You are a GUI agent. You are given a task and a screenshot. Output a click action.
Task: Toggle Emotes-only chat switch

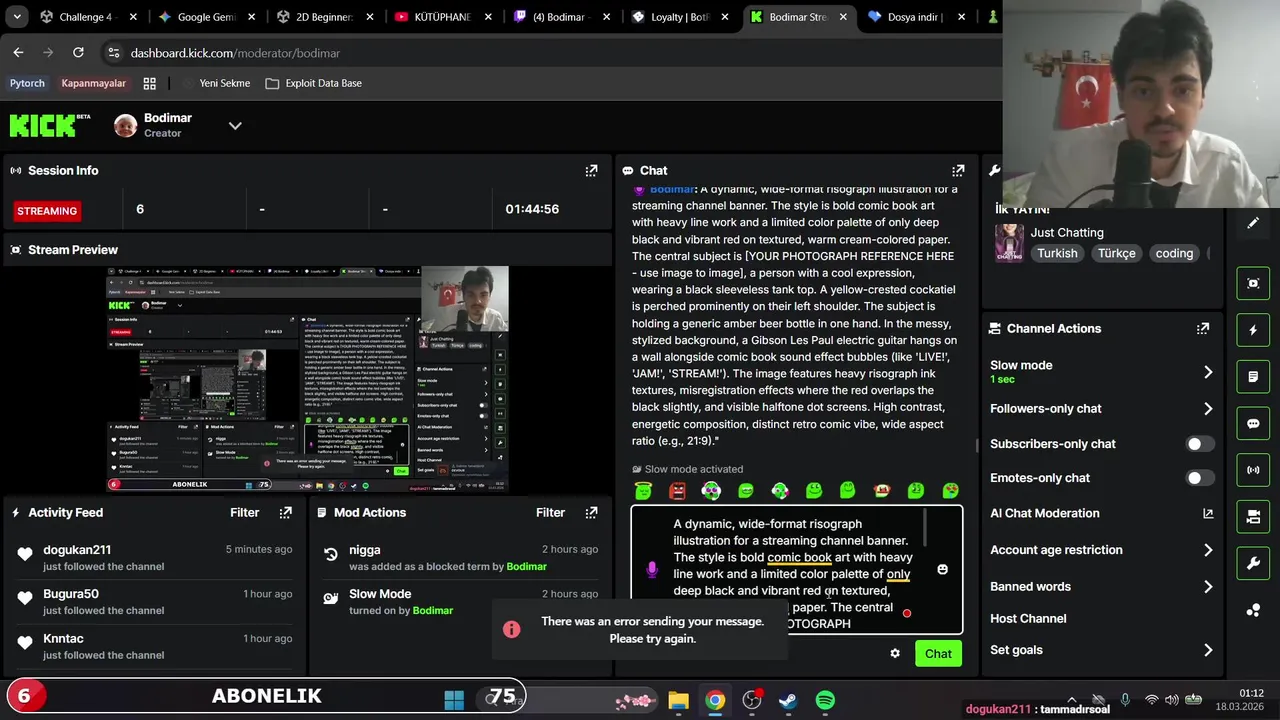point(1200,478)
